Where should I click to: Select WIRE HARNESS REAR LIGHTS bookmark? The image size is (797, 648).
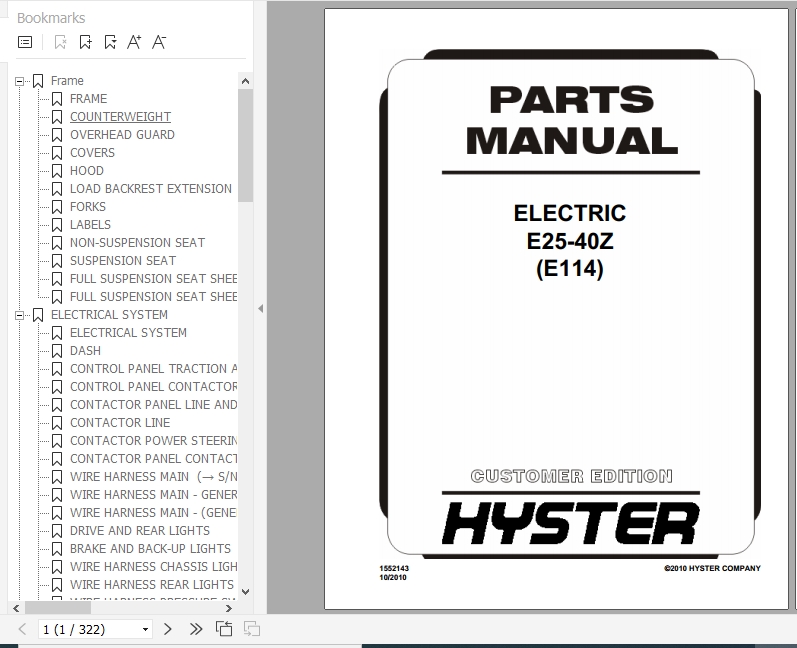click(151, 585)
